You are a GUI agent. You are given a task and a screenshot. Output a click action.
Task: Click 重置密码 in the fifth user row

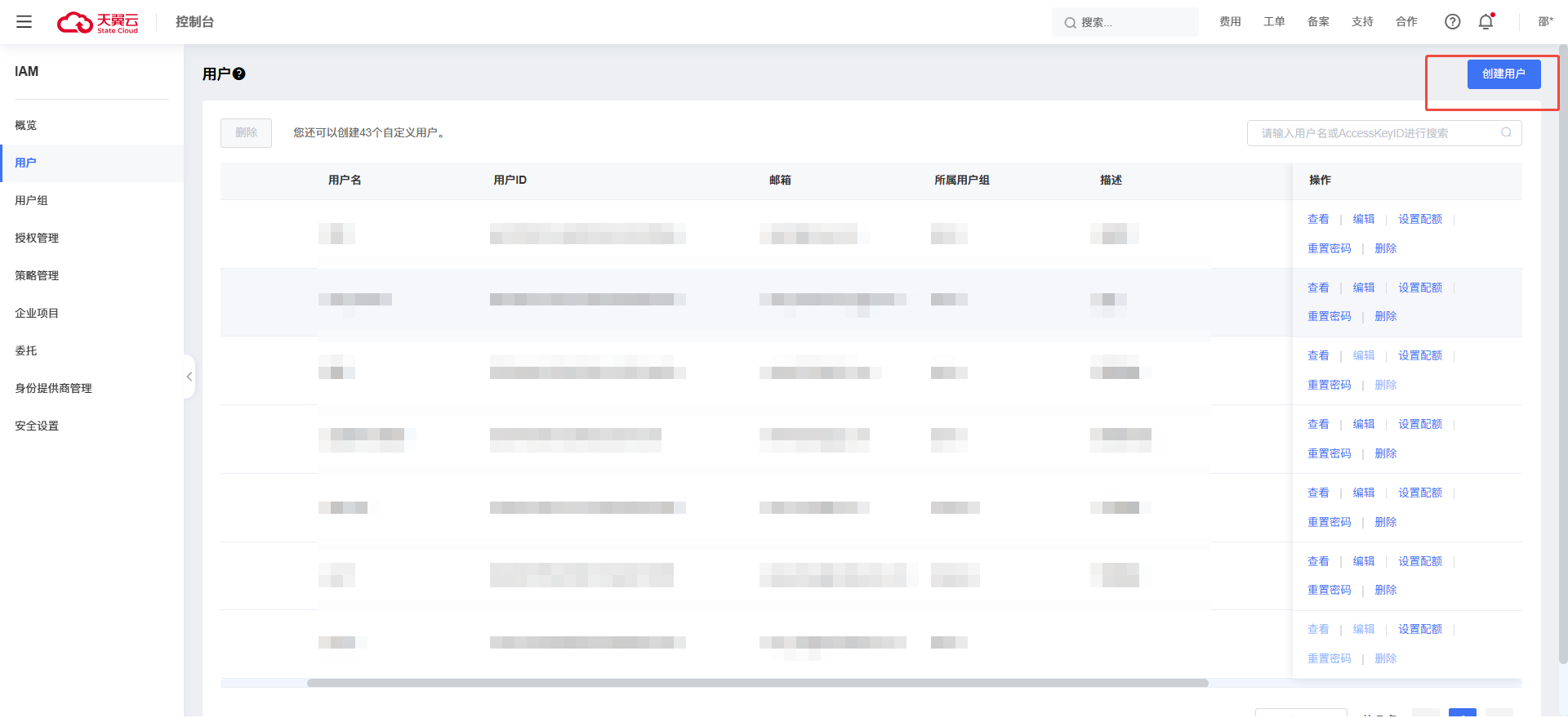coord(1330,522)
